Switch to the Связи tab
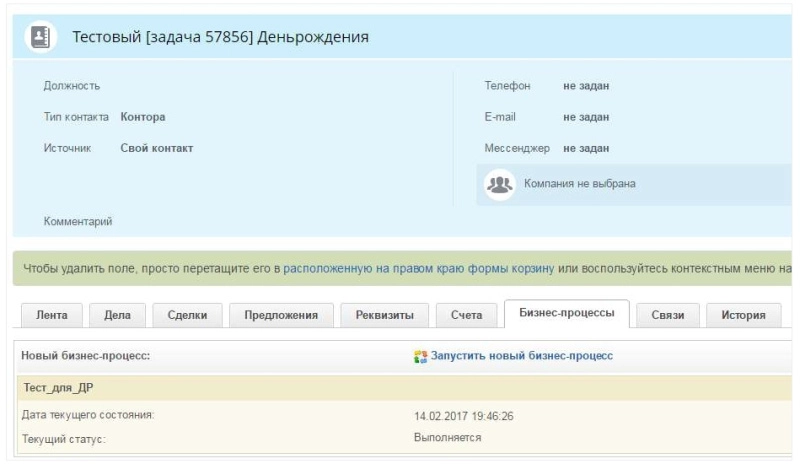Image resolution: width=800 pixels, height=464 pixels. (668, 315)
